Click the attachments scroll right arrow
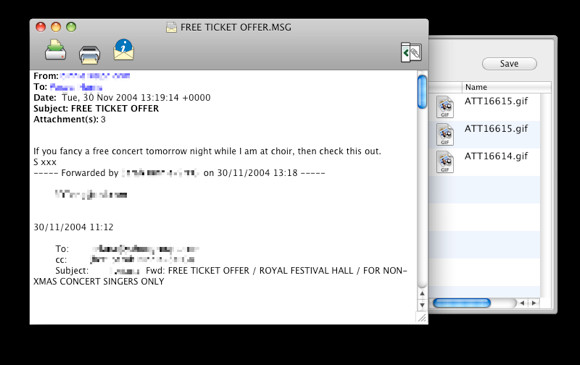Image resolution: width=580 pixels, height=365 pixels. [534, 303]
